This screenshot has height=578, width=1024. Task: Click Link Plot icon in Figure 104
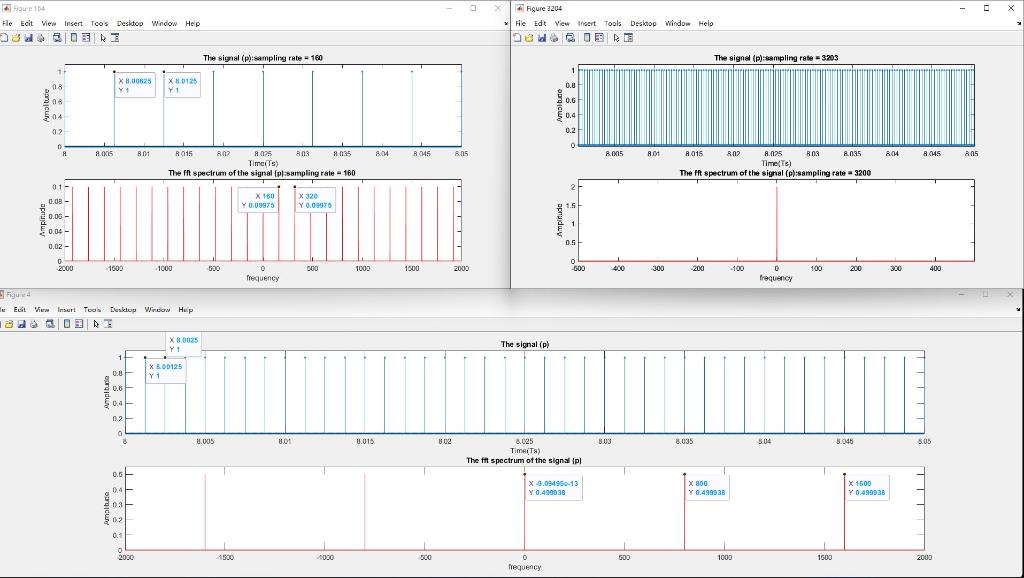[x=57, y=38]
